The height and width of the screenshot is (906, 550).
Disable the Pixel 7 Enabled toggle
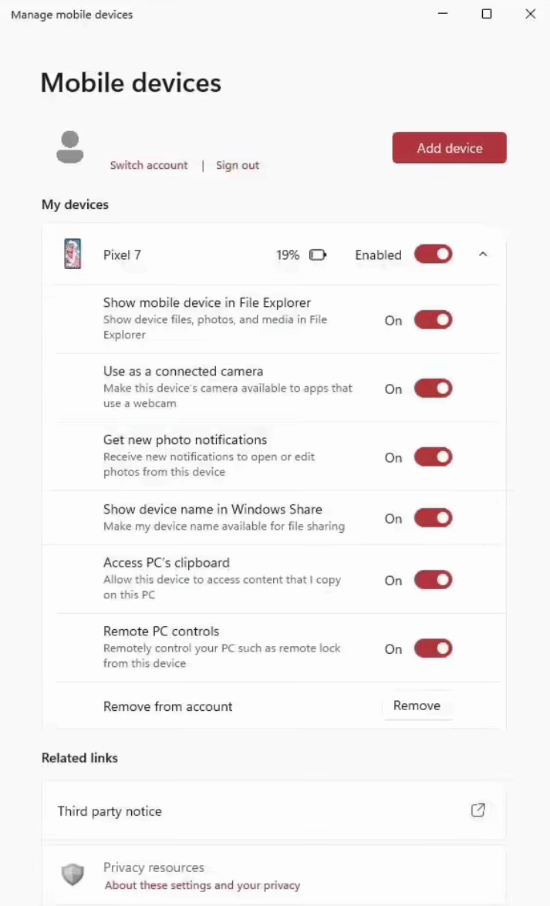[433, 254]
